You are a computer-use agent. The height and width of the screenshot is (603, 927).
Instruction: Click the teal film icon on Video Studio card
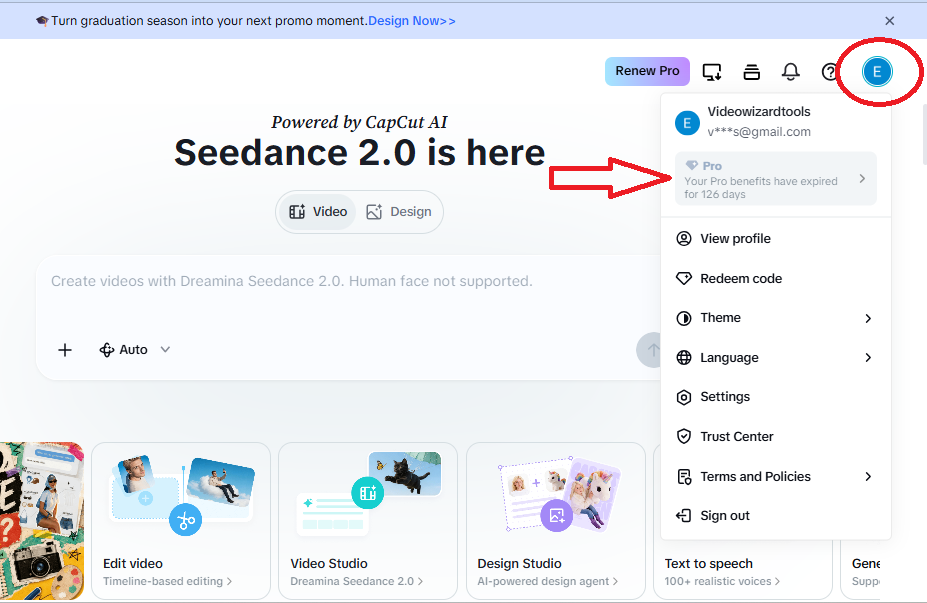click(x=368, y=492)
